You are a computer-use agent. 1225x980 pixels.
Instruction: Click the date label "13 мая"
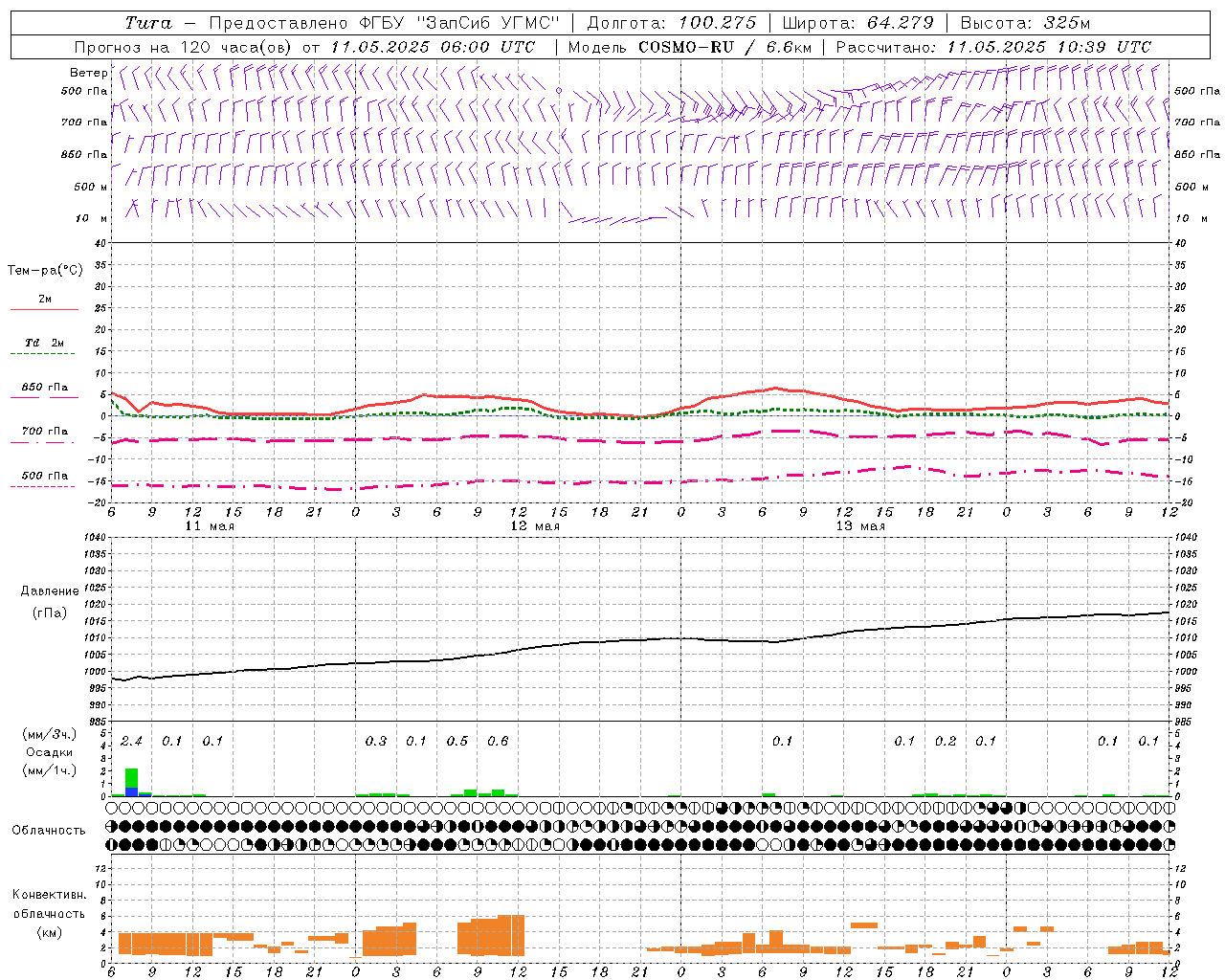pos(860,526)
